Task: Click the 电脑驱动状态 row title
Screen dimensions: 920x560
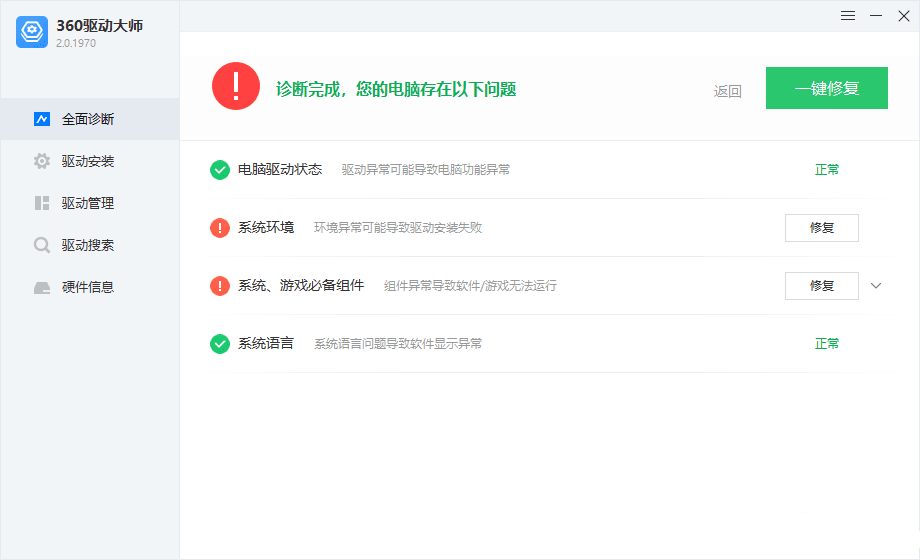Action: click(x=280, y=170)
